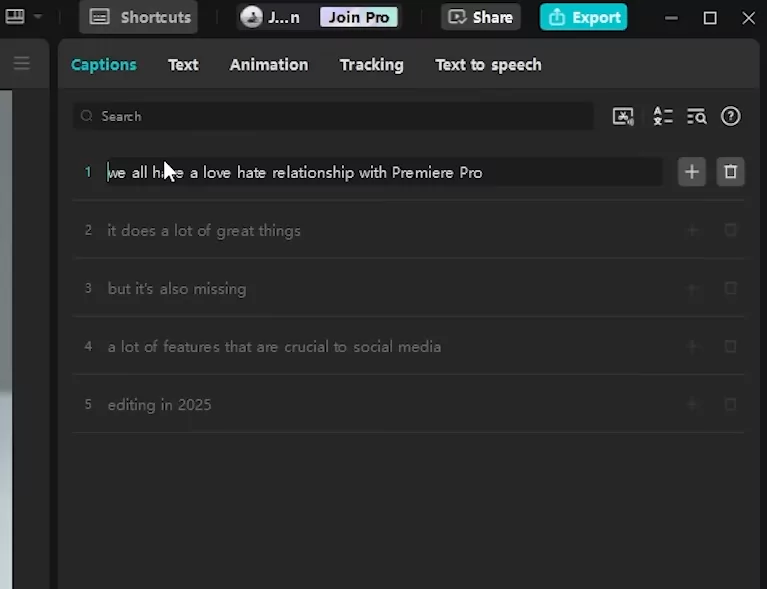Click the Join Pro badge
This screenshot has width=767, height=589.
(358, 17)
